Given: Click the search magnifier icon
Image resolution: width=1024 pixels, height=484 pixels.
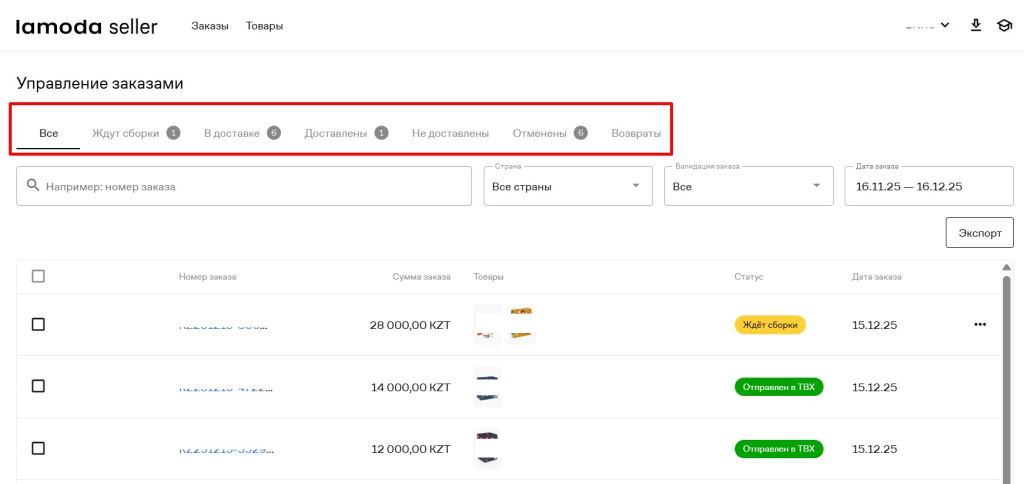Looking at the screenshot, I should coord(33,186).
